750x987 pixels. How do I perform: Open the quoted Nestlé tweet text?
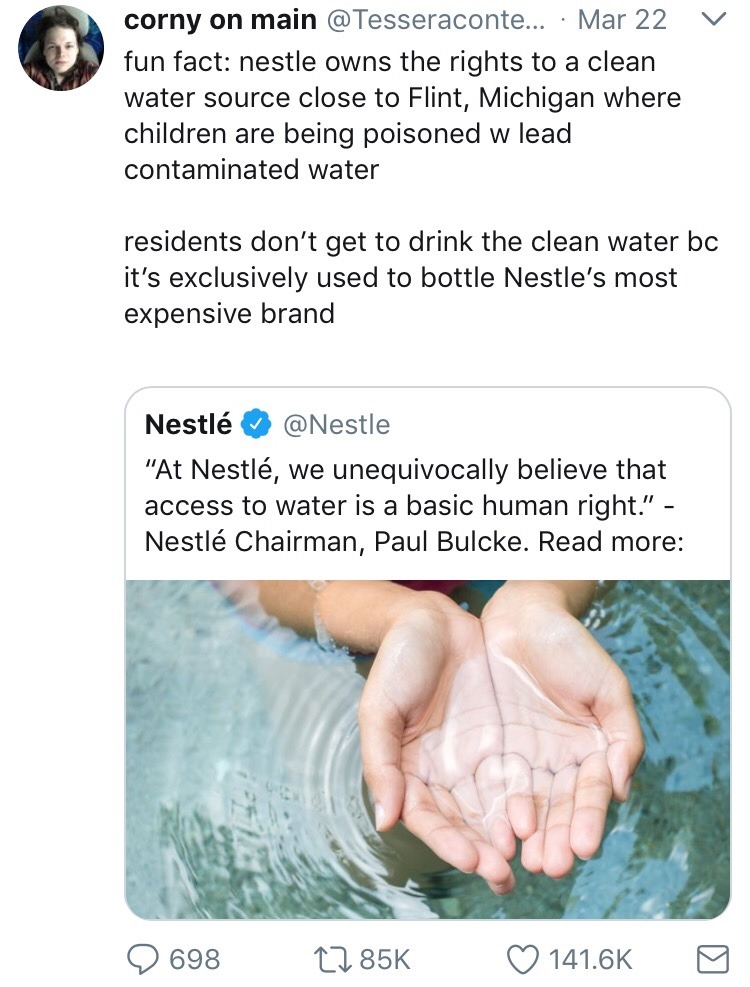tap(405, 505)
